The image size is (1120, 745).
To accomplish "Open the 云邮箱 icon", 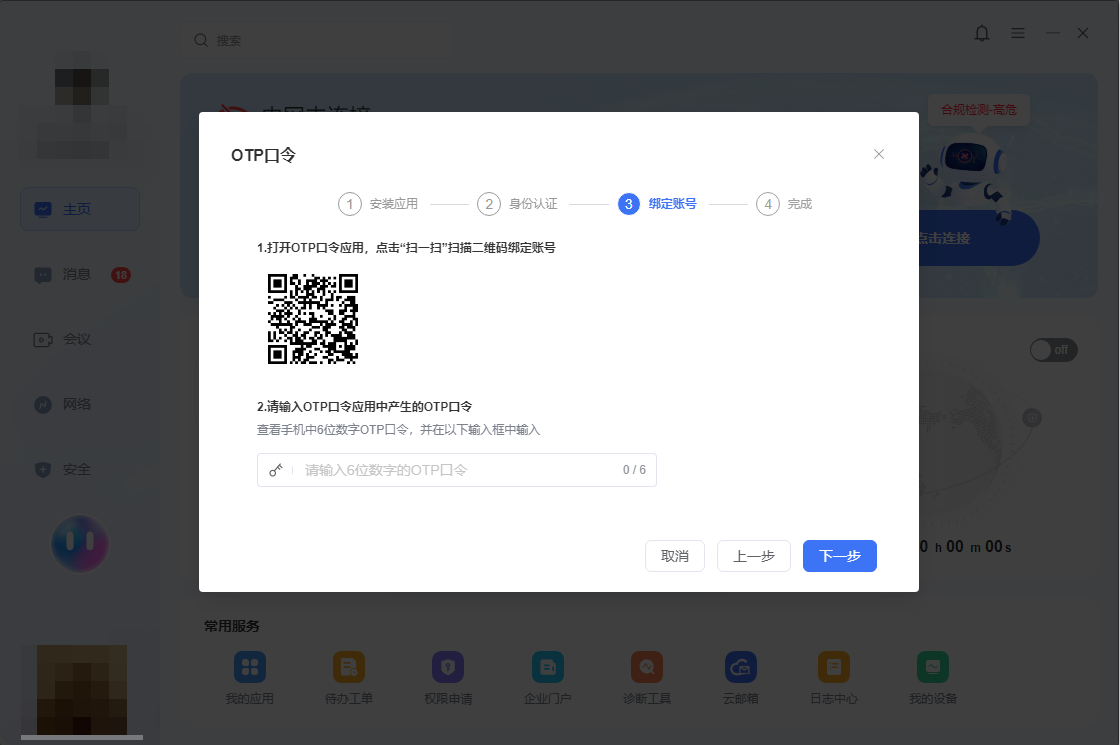I will pyautogui.click(x=741, y=667).
